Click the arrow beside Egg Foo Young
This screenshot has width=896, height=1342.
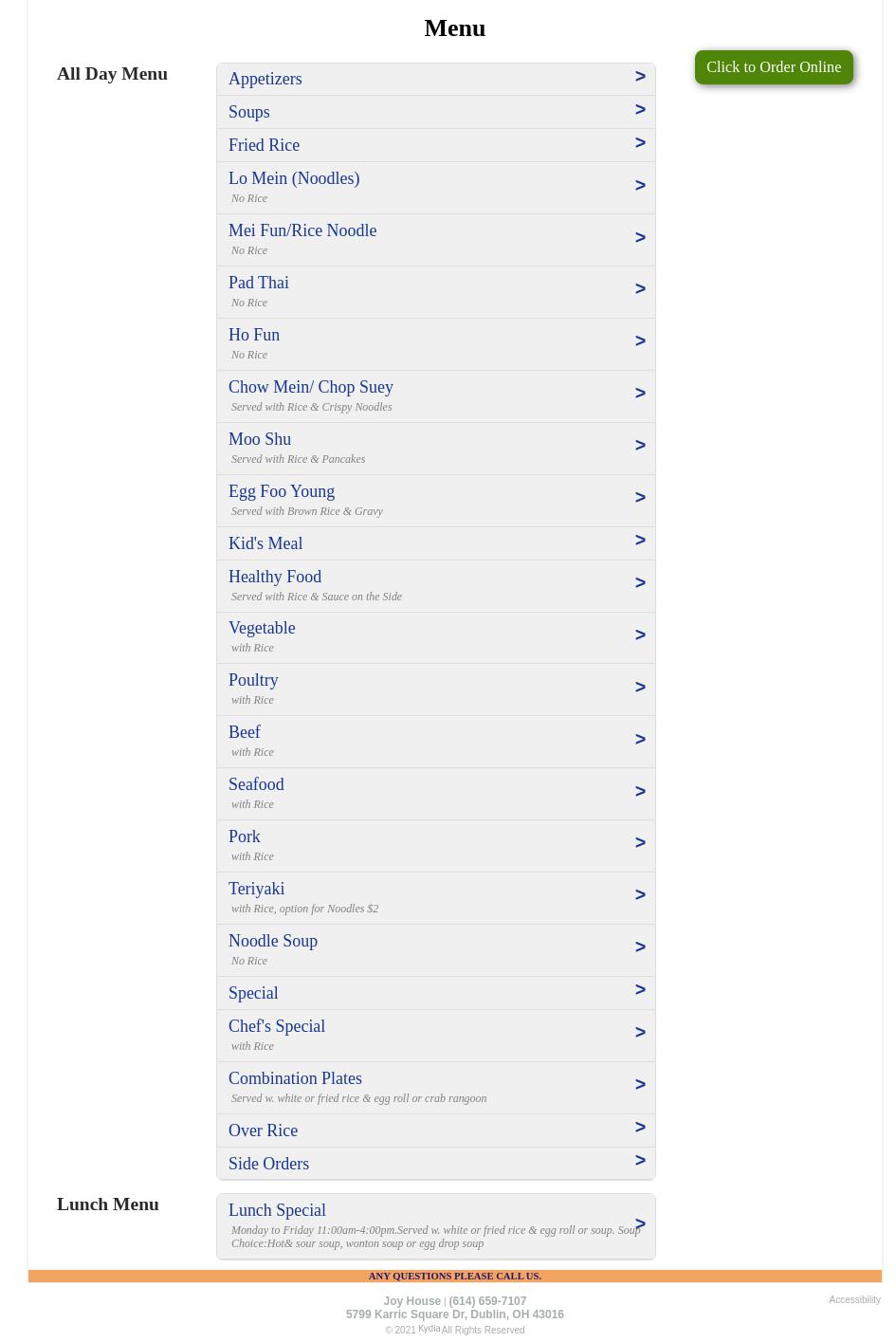click(x=640, y=498)
